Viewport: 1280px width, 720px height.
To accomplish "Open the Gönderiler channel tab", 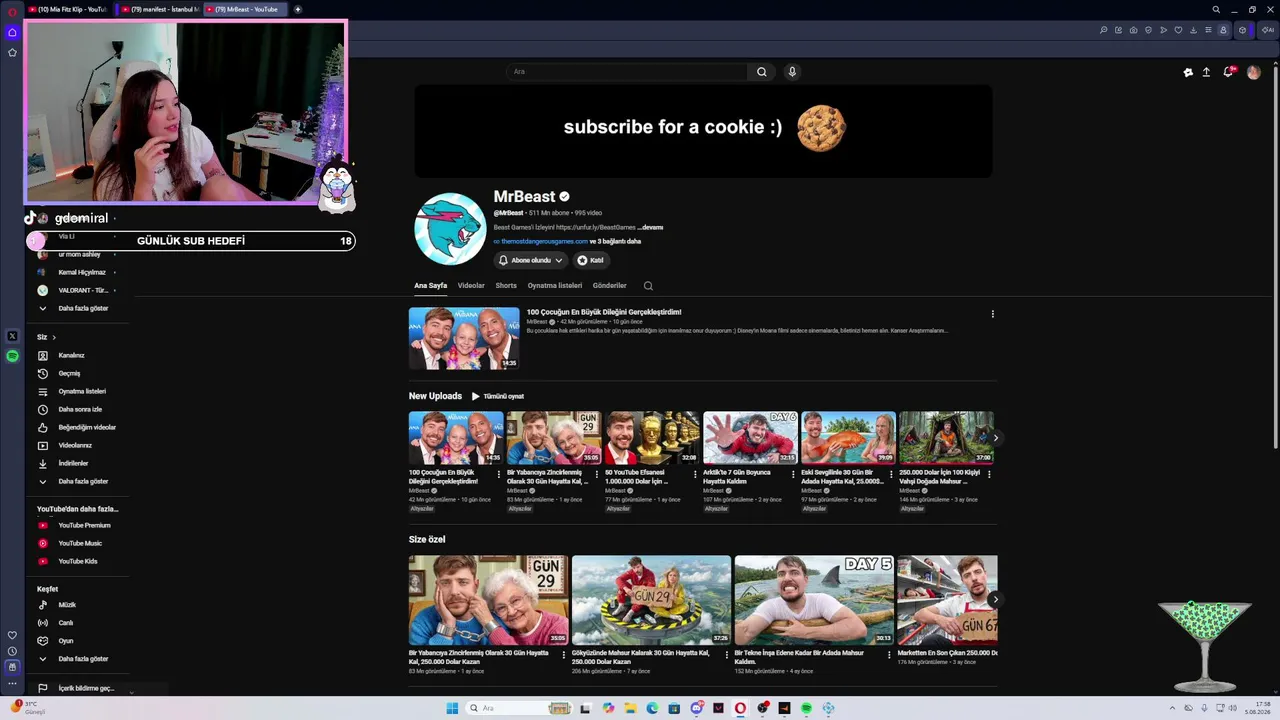I will (x=609, y=286).
